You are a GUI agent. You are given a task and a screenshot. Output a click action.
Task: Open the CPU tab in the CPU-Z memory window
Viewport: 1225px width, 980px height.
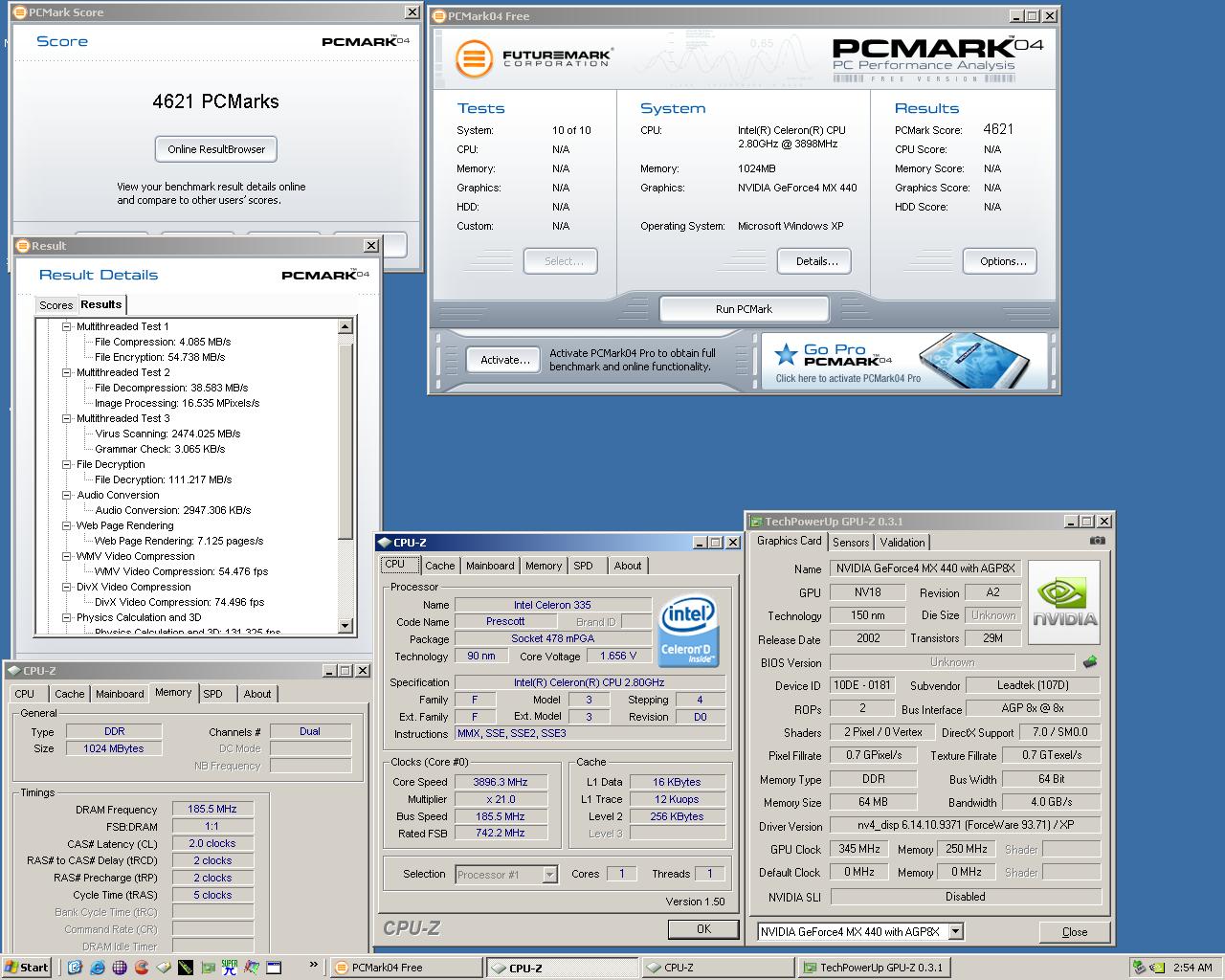point(25,694)
